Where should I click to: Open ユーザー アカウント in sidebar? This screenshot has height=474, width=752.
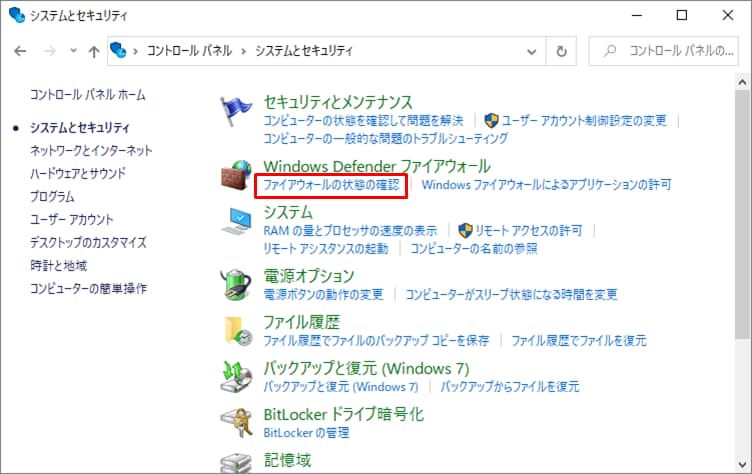point(72,219)
